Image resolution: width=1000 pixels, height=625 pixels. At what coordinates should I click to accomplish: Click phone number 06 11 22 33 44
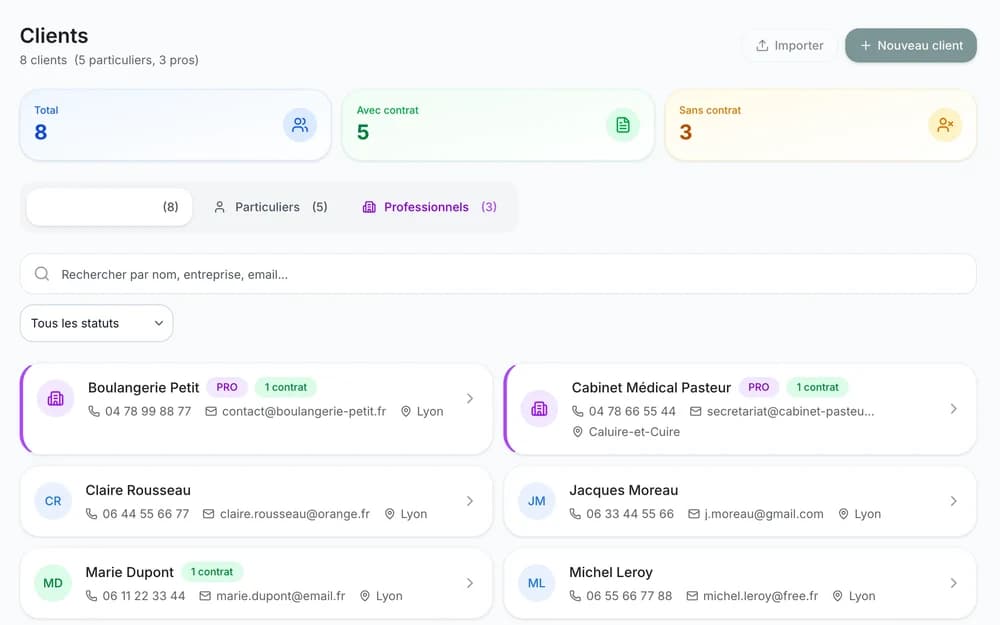[144, 596]
